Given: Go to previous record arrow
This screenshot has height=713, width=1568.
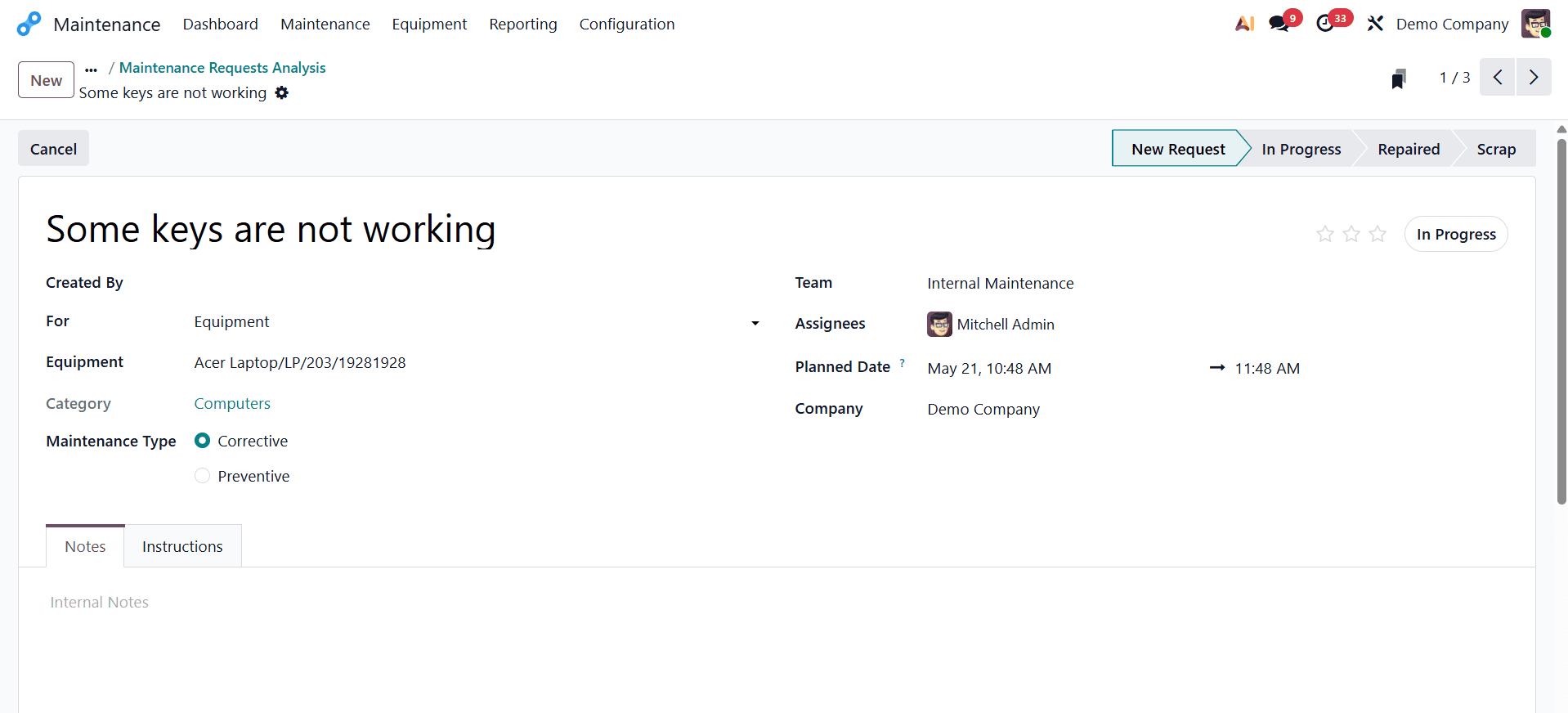Looking at the screenshot, I should click(x=1498, y=77).
